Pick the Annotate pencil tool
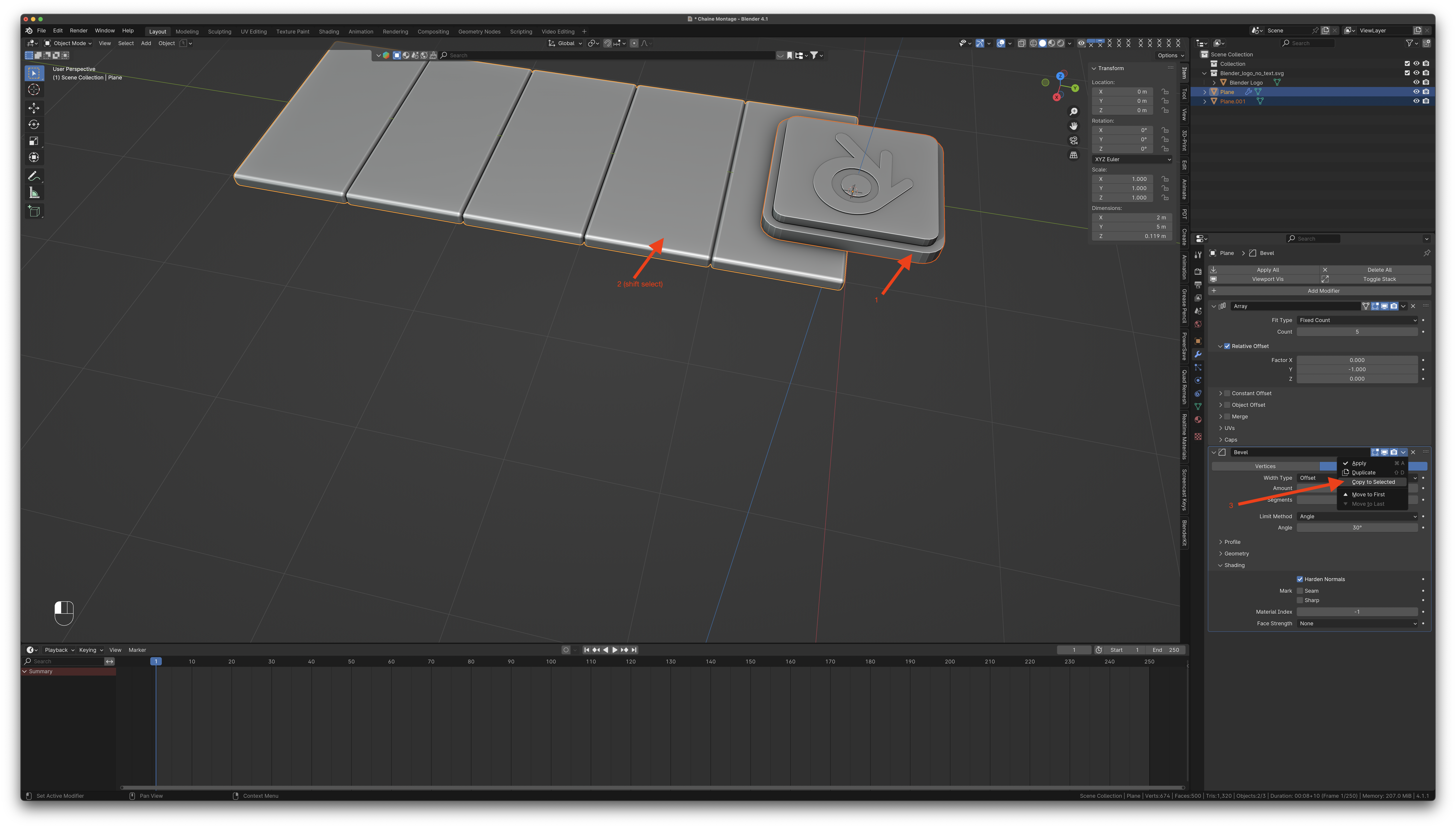Screen dimensions: 1456x828 click(34, 176)
